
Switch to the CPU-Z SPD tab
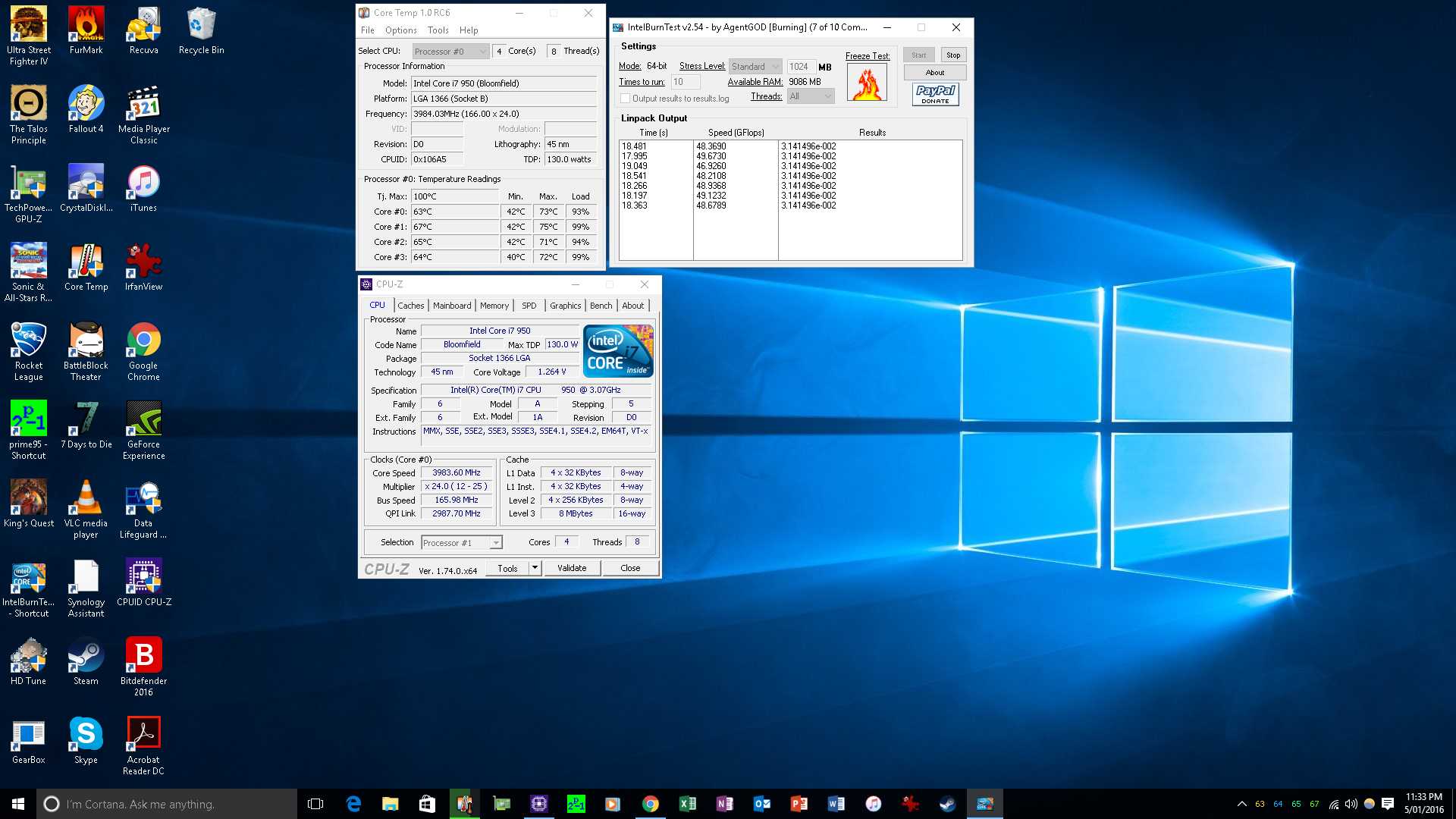529,306
